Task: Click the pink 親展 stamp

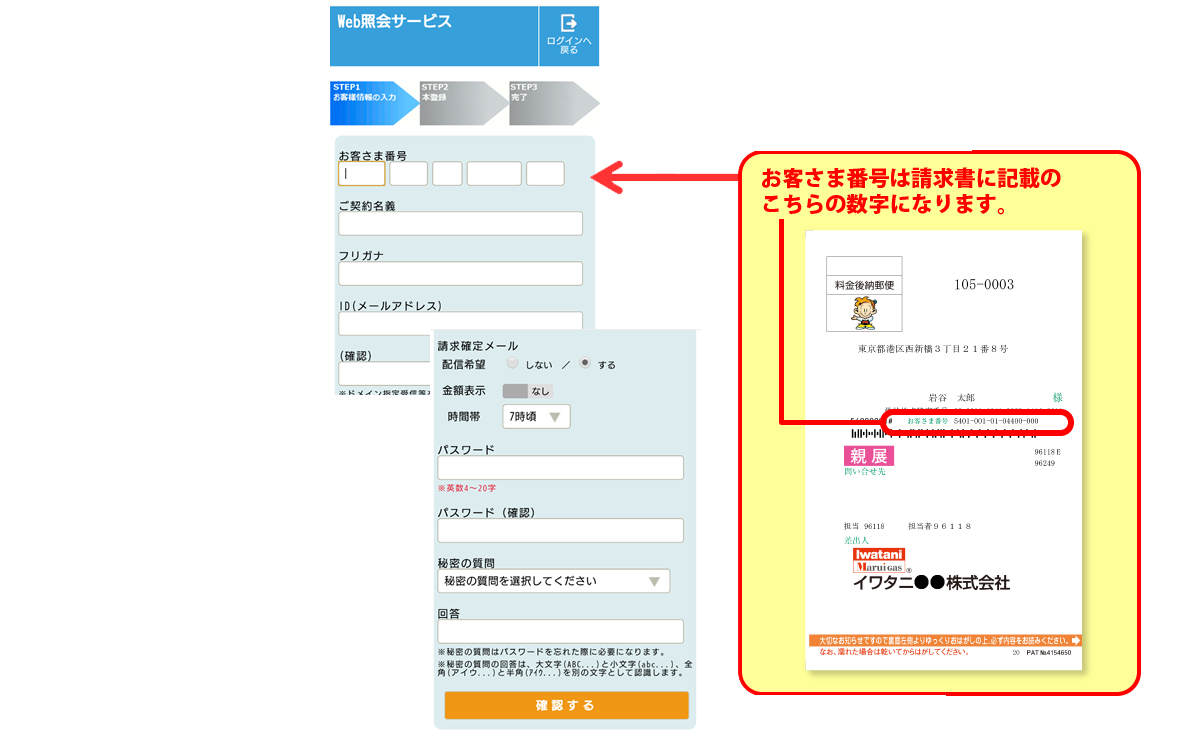Action: coord(868,456)
